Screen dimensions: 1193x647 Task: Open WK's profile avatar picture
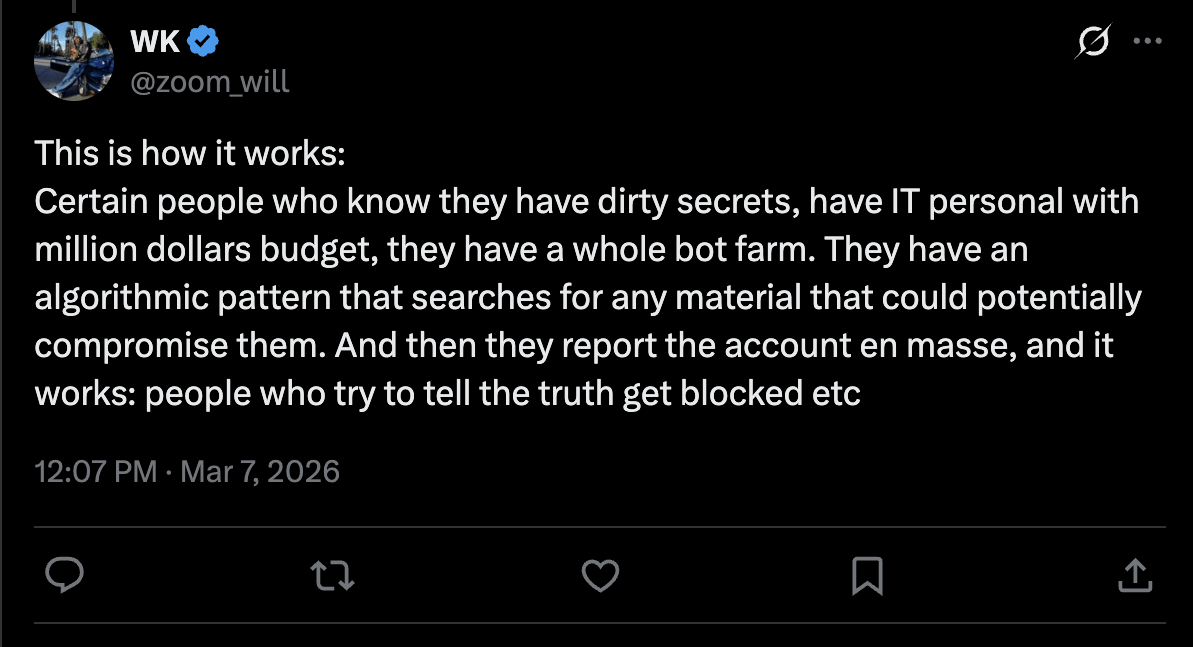tap(73, 60)
